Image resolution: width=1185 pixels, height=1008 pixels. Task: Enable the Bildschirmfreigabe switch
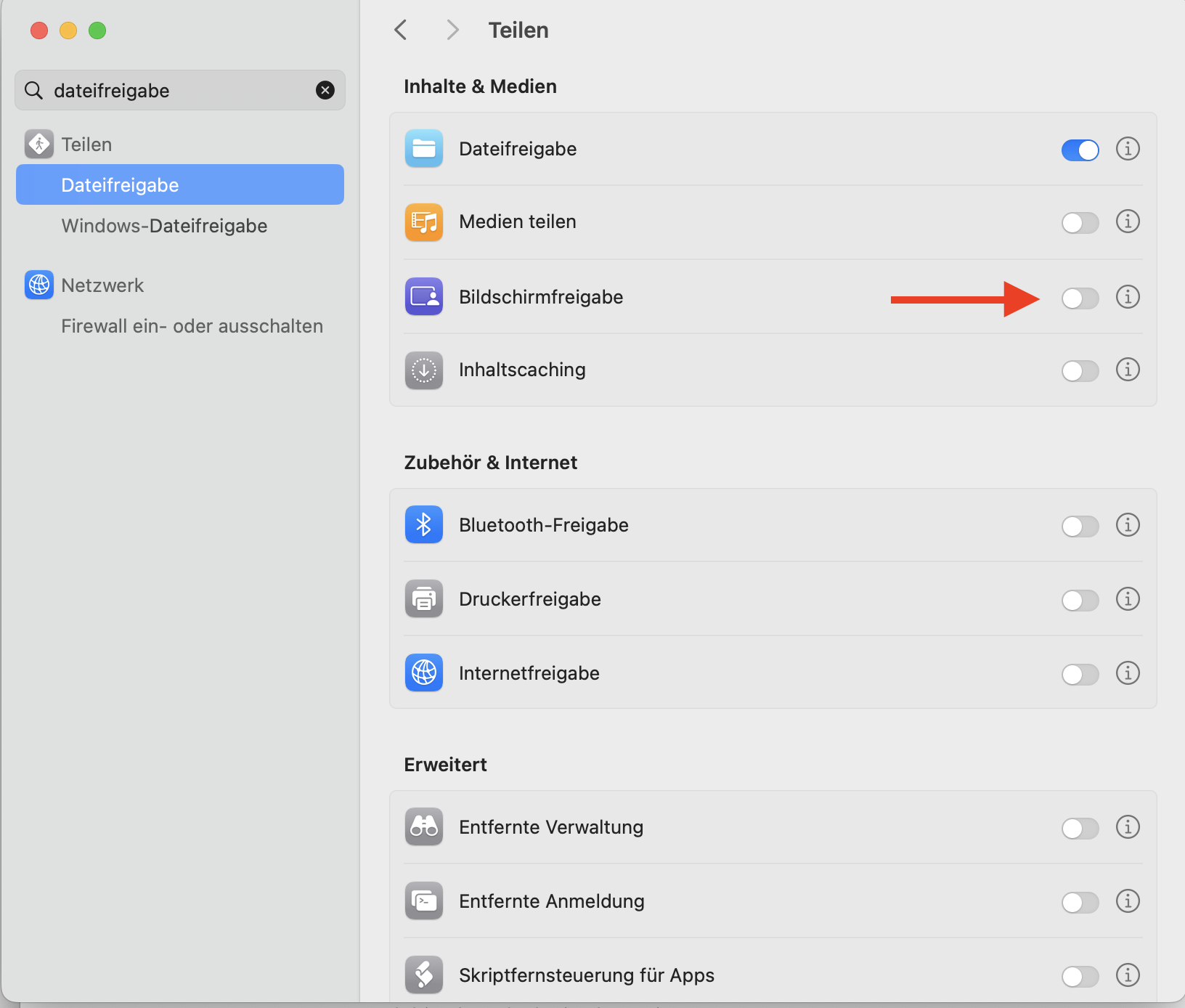[1080, 298]
